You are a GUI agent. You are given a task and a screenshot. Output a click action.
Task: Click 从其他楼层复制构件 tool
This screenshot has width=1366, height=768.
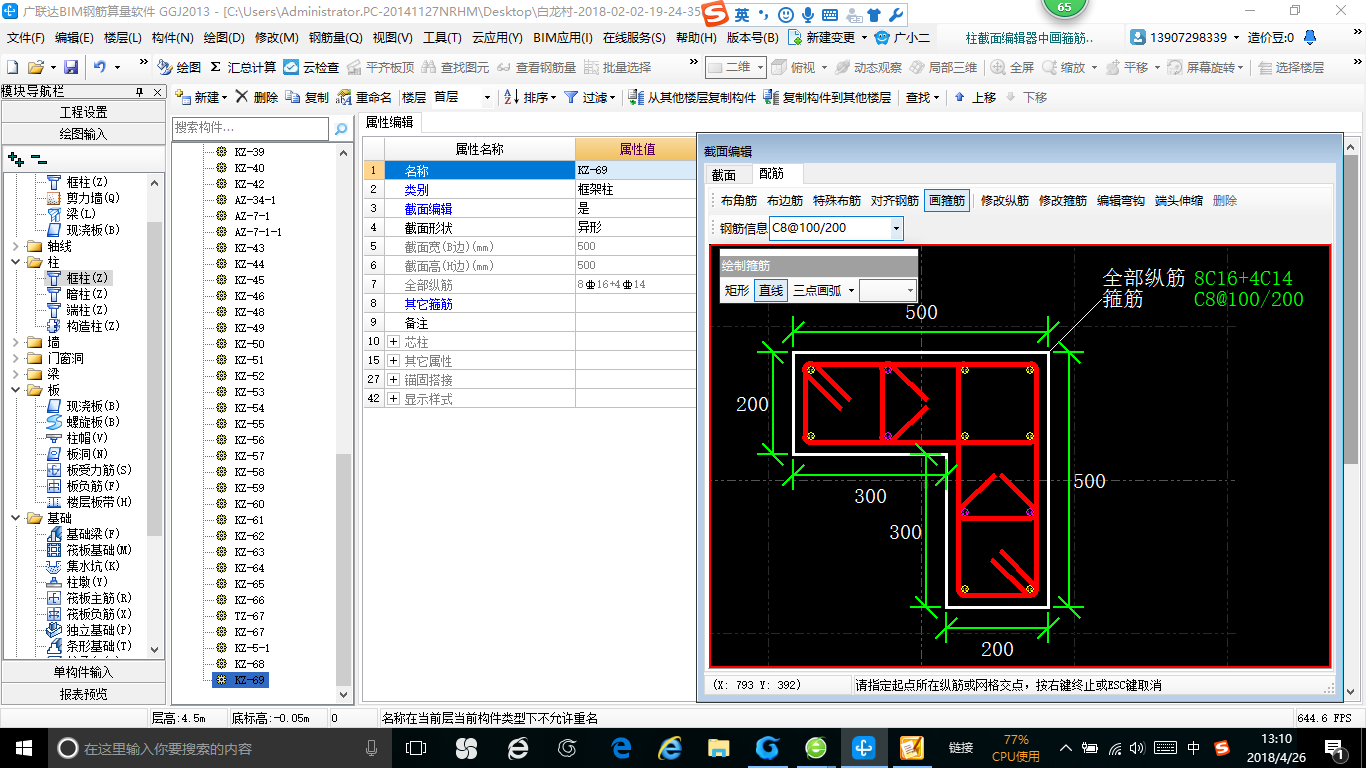coord(693,97)
